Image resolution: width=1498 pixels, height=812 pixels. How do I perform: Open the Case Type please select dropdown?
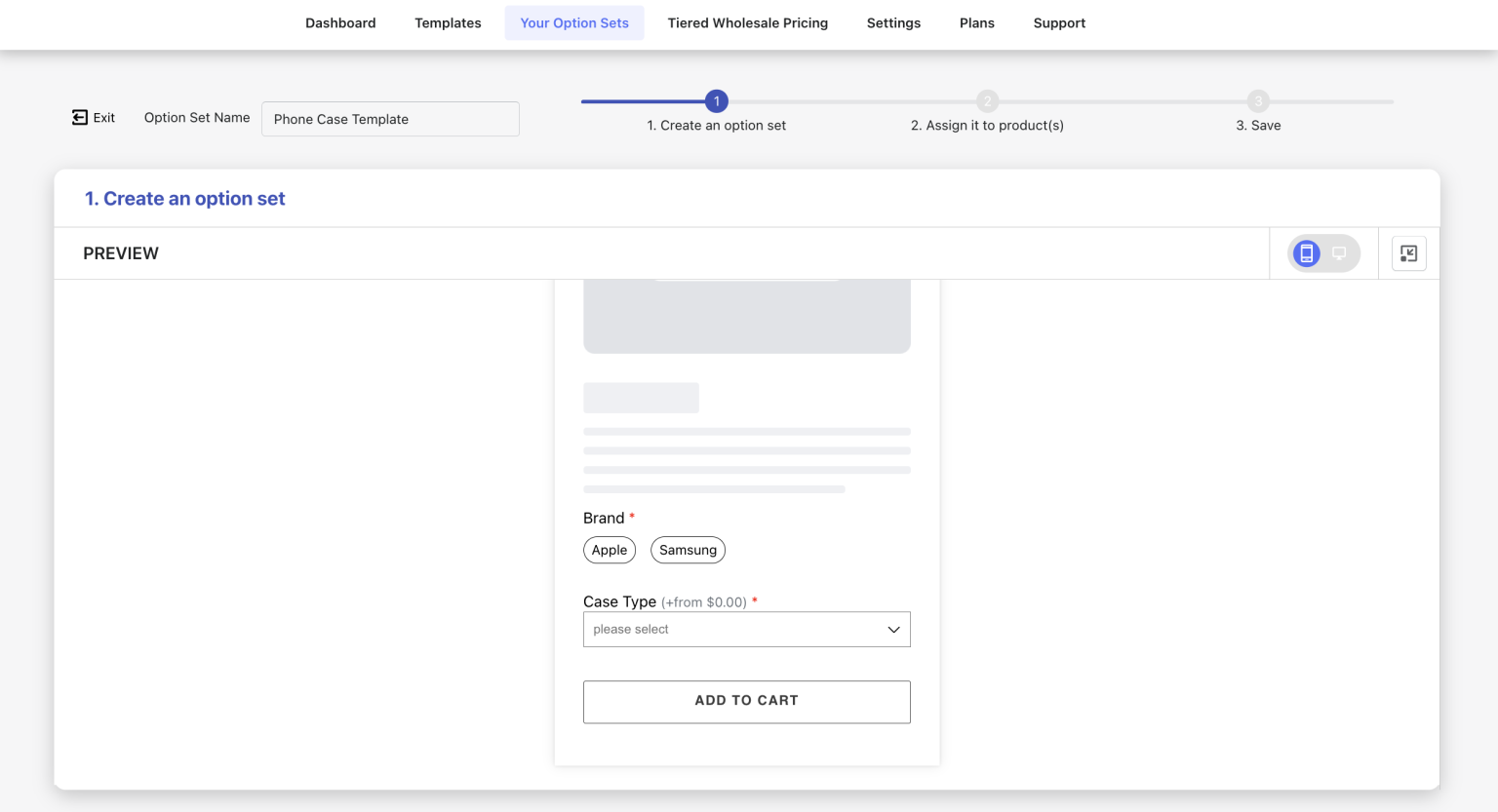746,629
